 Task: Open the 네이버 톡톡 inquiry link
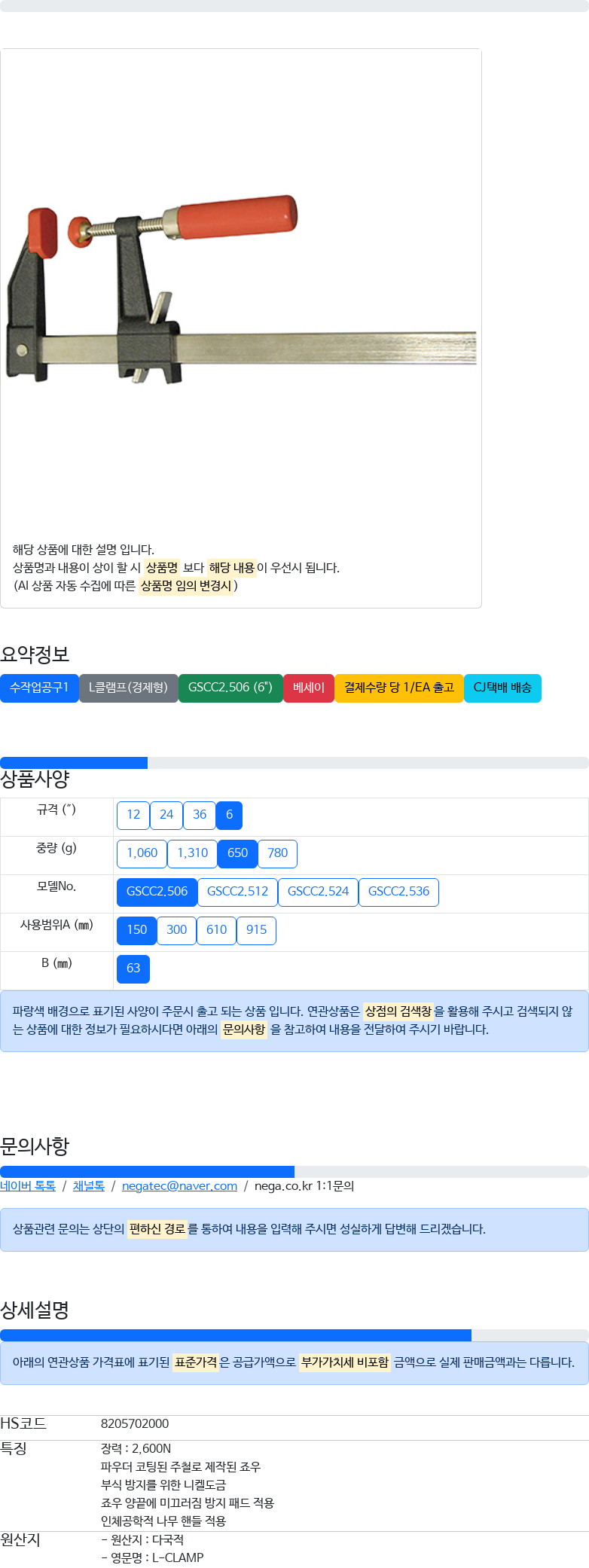tap(28, 1186)
